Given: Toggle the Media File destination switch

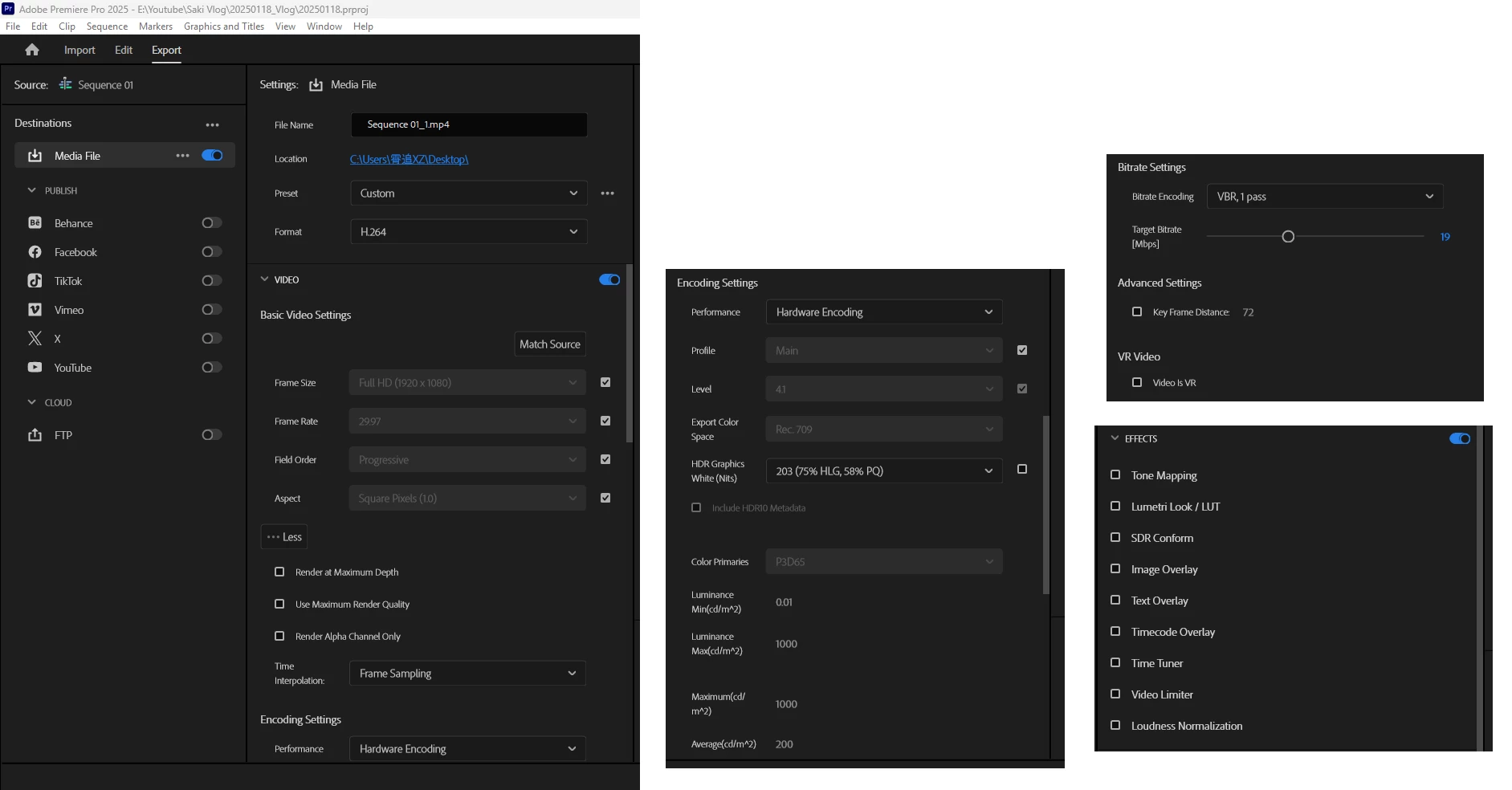Looking at the screenshot, I should tap(212, 156).
